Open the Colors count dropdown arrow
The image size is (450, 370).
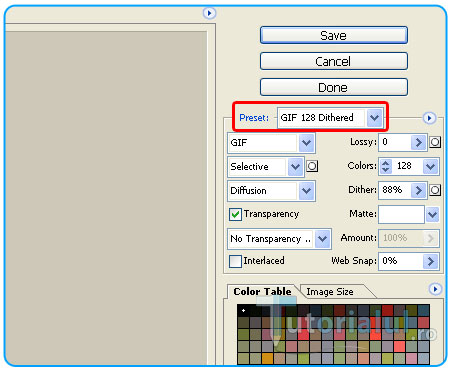(x=430, y=166)
